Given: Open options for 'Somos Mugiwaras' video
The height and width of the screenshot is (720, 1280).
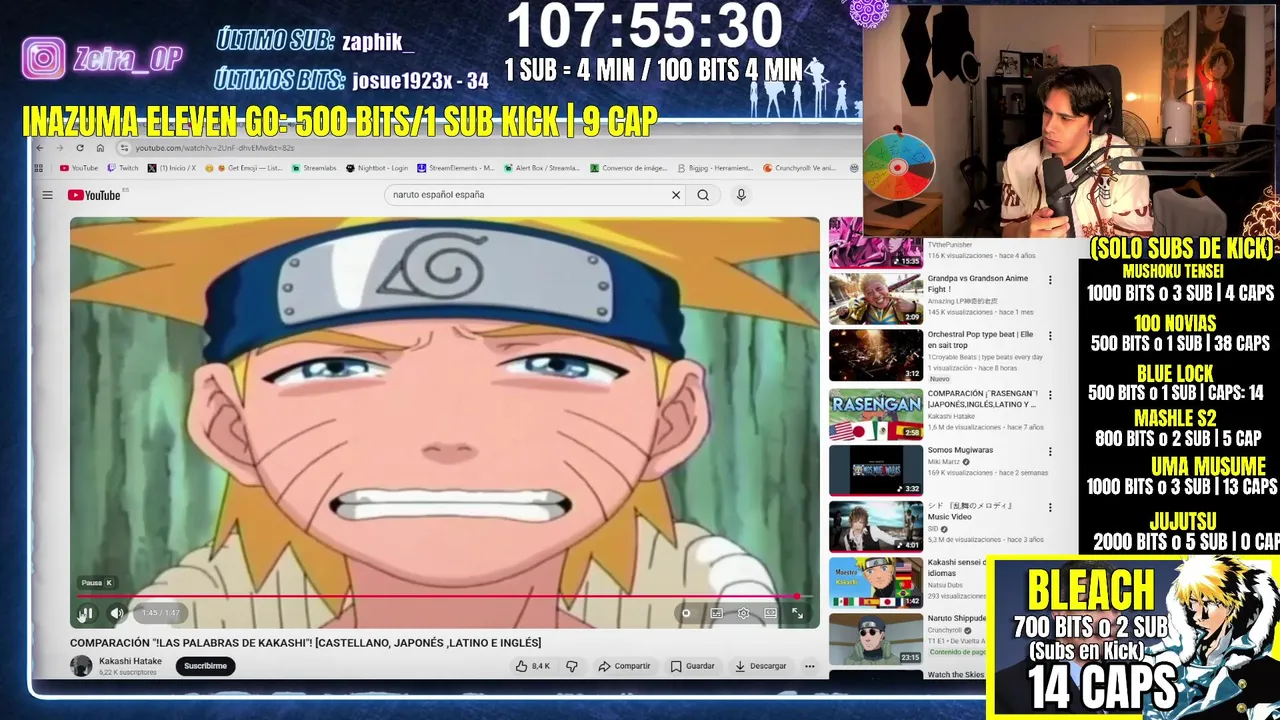Looking at the screenshot, I should [1050, 452].
